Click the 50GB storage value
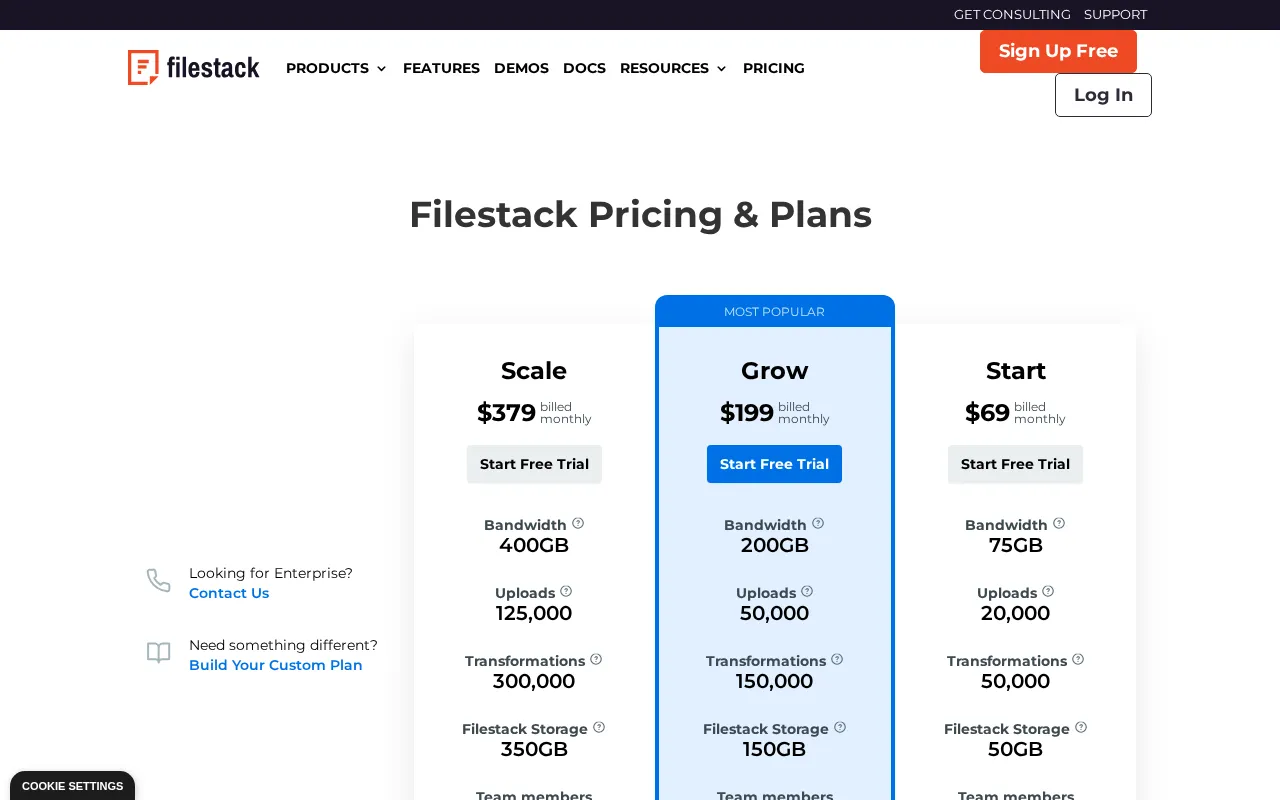 (x=1016, y=749)
